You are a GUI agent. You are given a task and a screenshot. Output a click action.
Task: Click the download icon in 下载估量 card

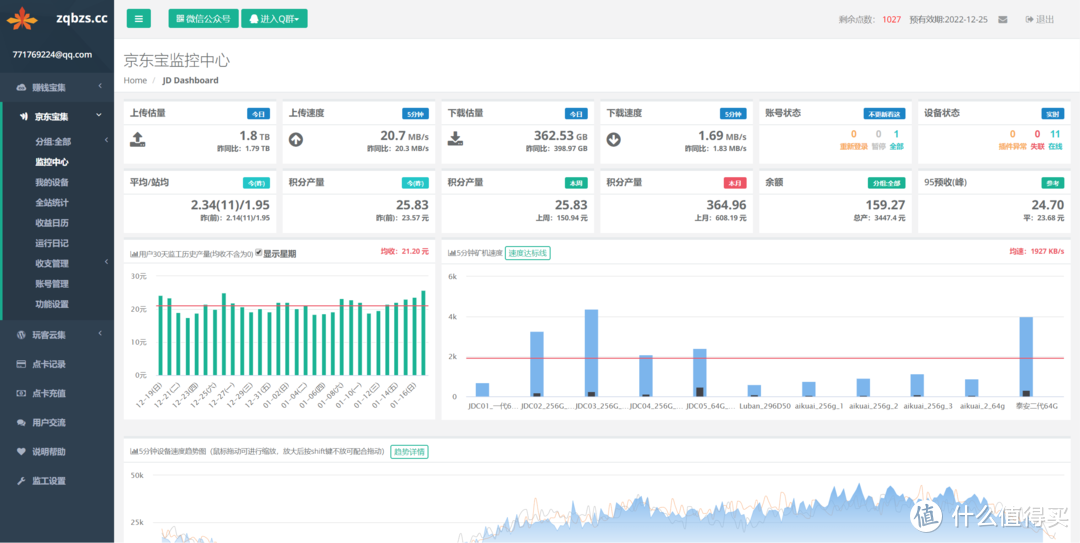[455, 139]
